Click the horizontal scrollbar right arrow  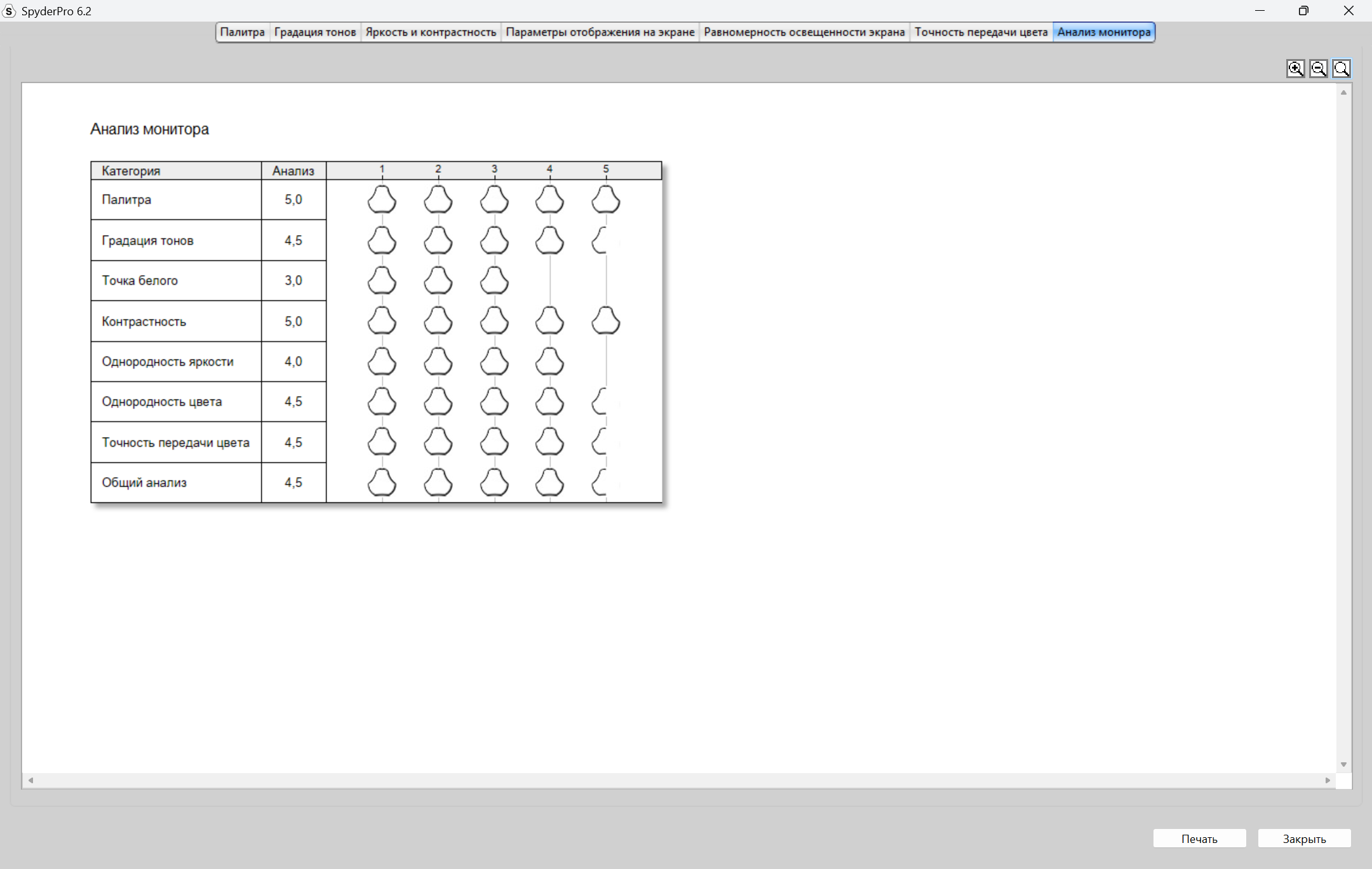(x=1328, y=780)
